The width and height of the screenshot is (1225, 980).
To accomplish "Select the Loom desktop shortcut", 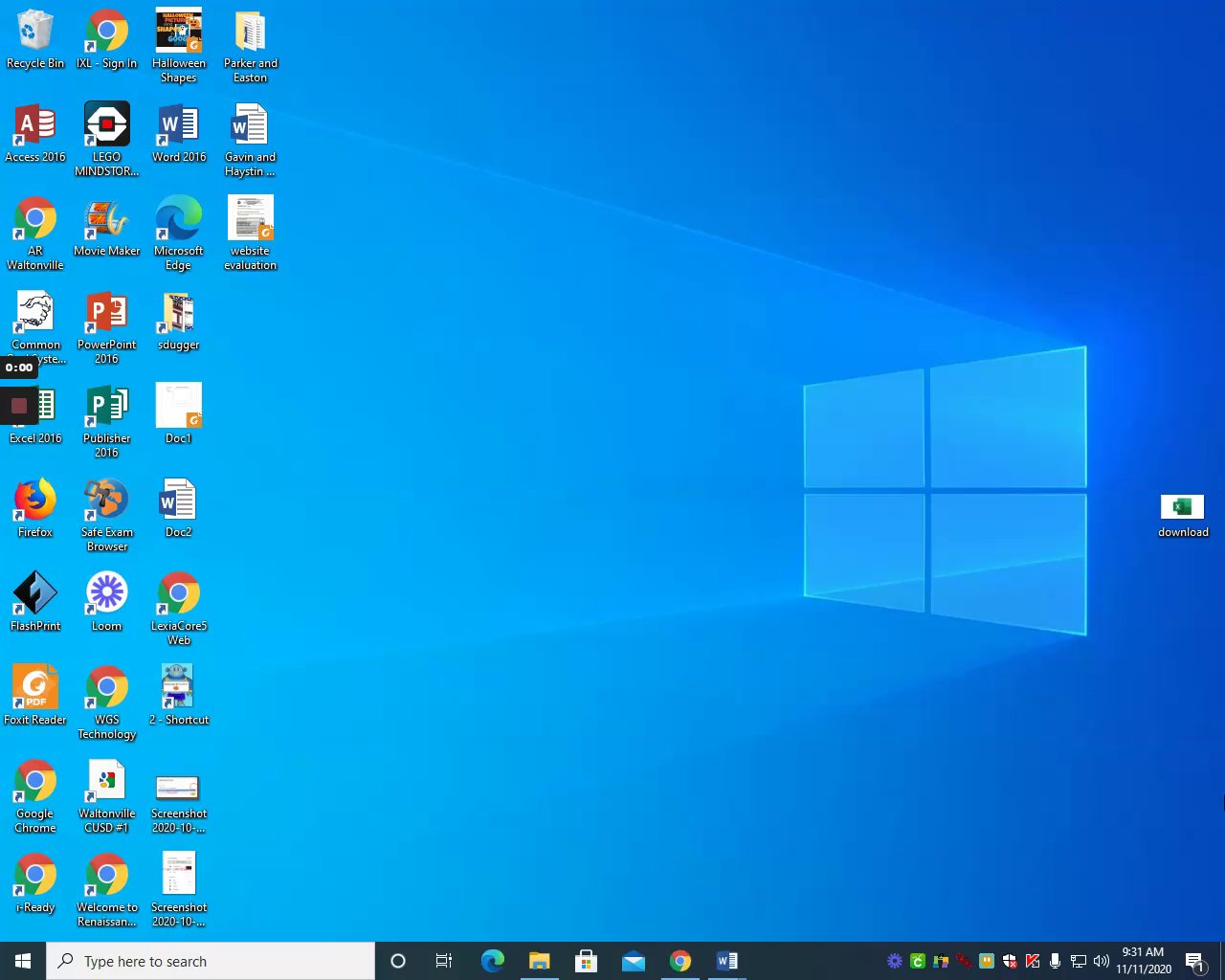I will [107, 602].
